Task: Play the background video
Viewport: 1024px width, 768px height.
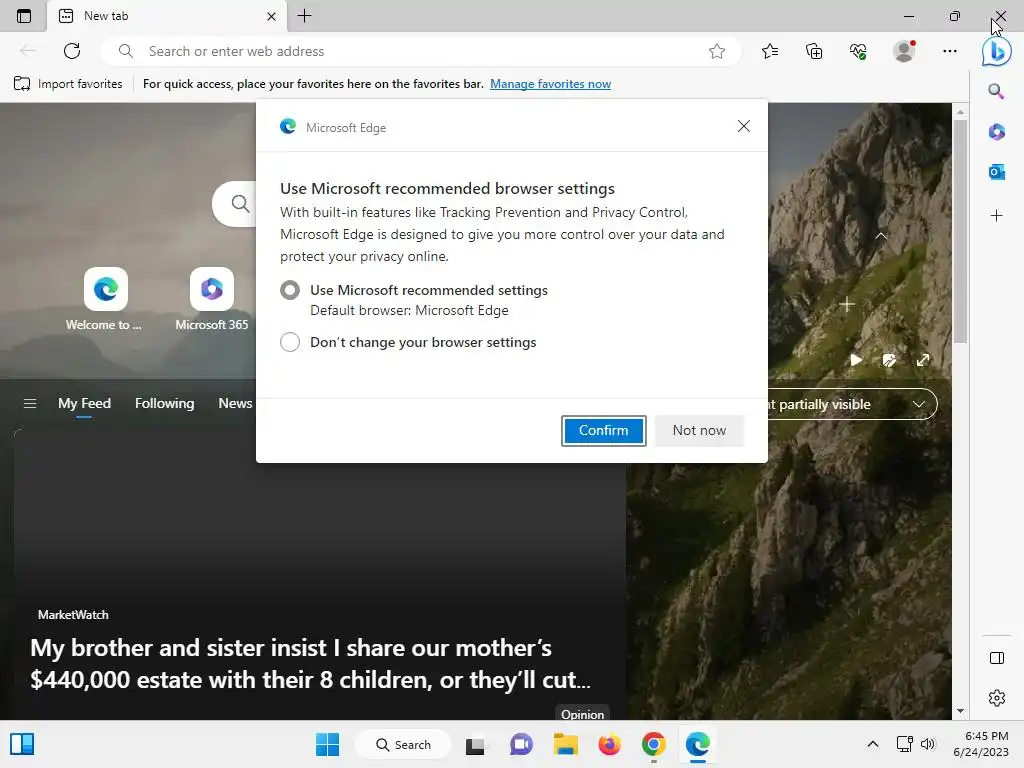Action: point(856,360)
